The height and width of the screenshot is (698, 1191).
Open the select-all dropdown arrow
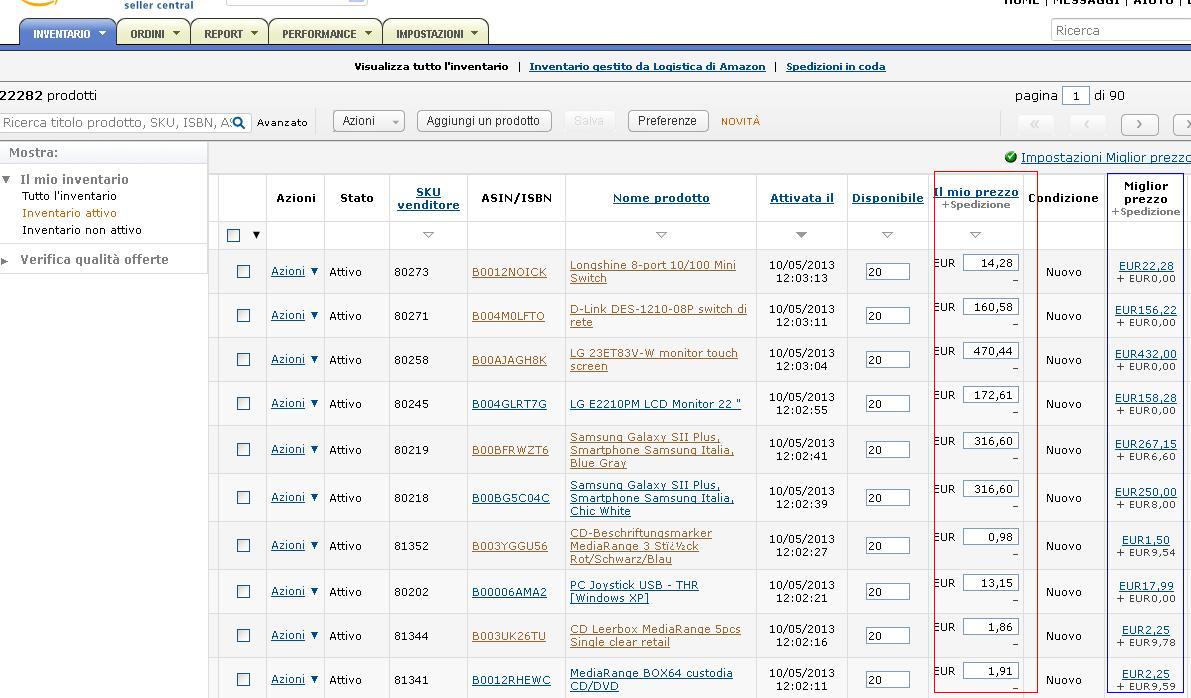(256, 235)
